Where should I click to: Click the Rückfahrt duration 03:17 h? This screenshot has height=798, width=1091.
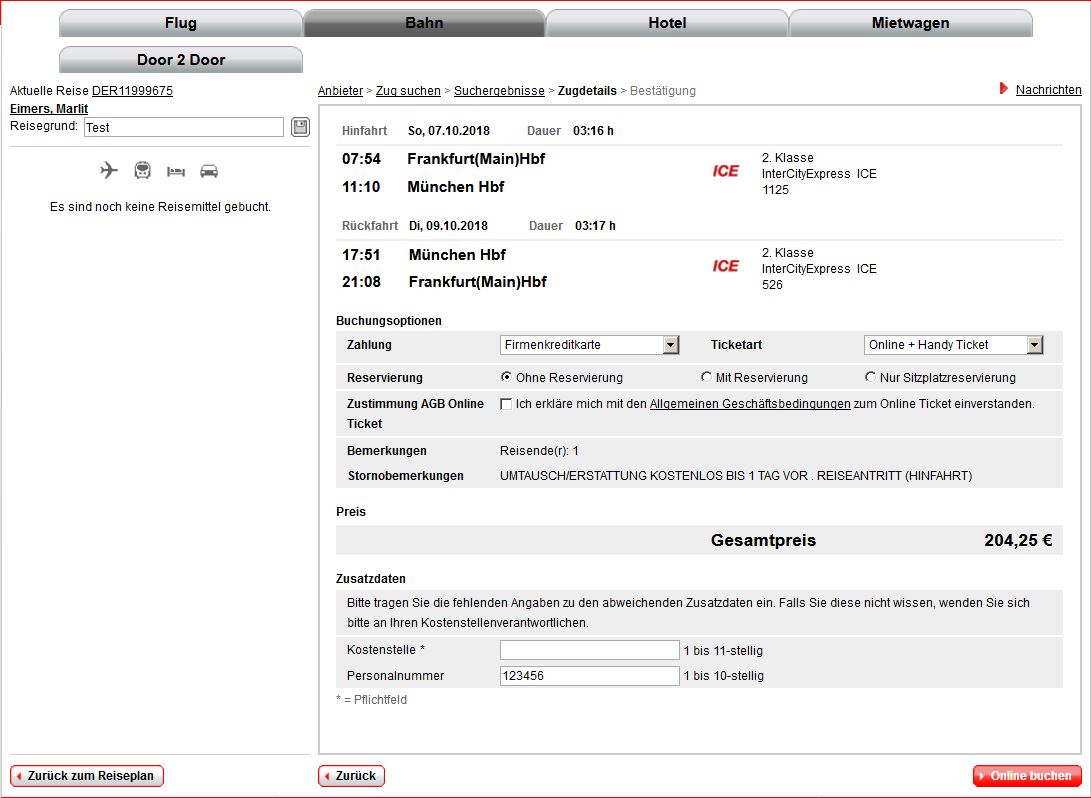click(596, 226)
